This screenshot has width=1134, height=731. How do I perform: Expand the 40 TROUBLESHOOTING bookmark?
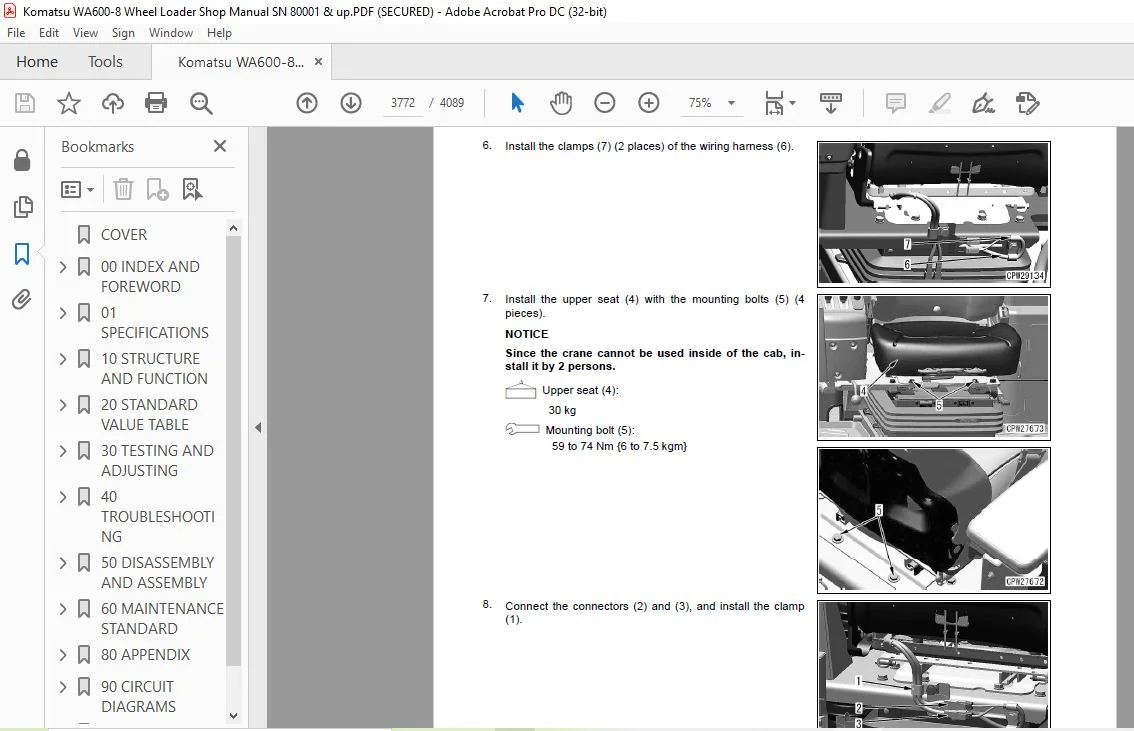63,497
